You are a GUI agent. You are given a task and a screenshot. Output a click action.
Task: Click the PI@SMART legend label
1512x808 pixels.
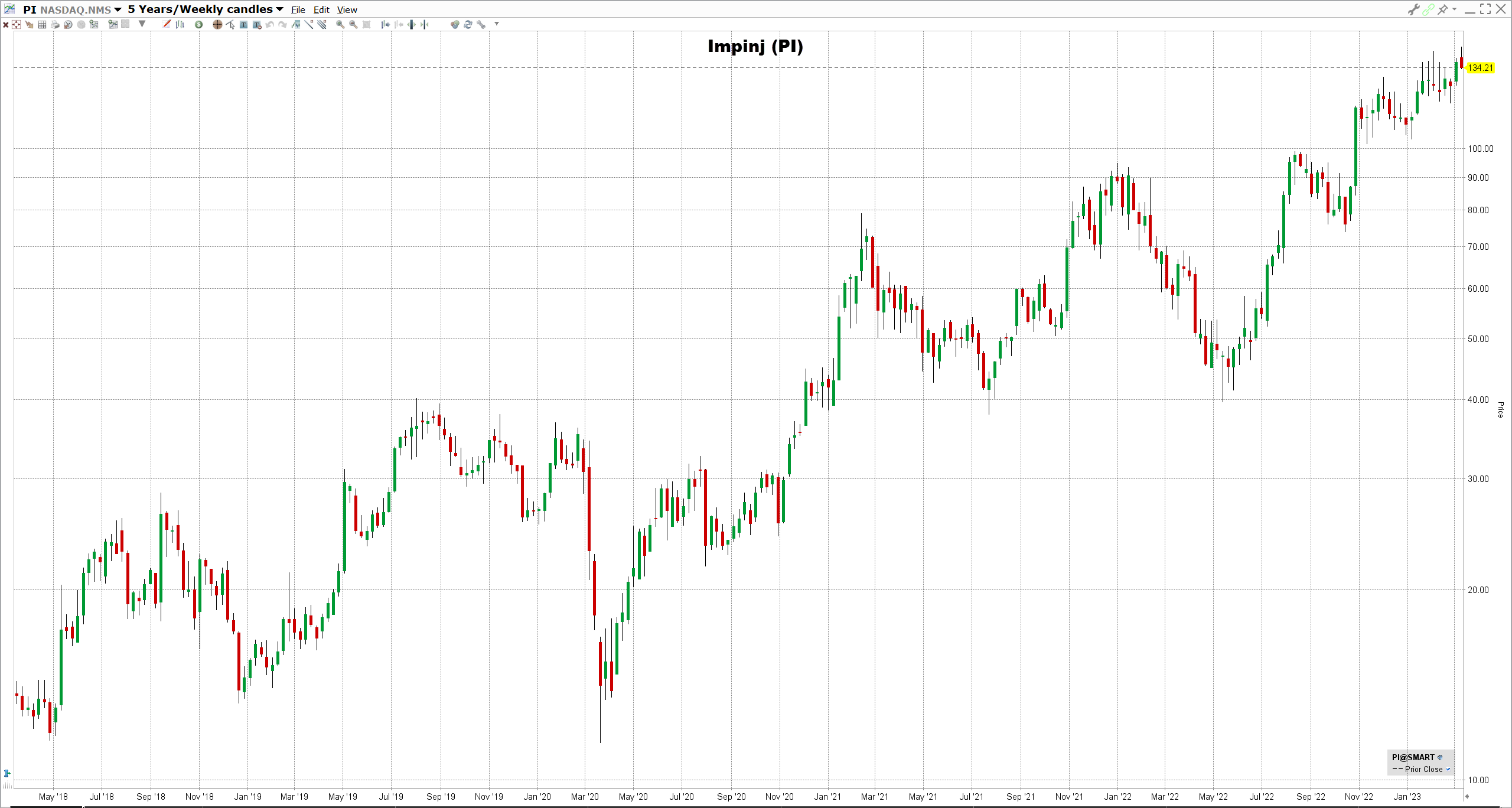coord(1413,757)
